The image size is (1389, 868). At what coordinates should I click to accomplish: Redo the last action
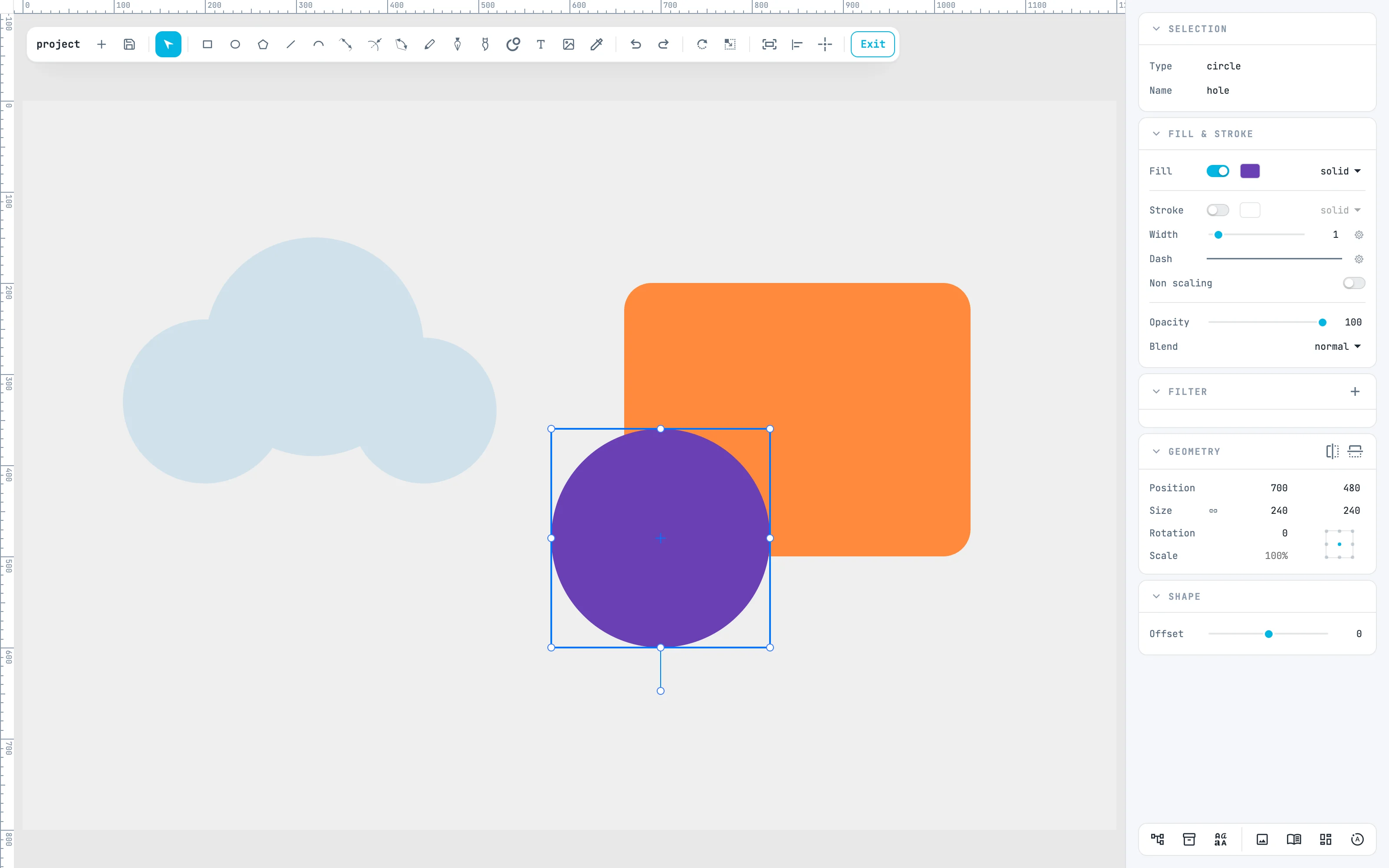664,44
